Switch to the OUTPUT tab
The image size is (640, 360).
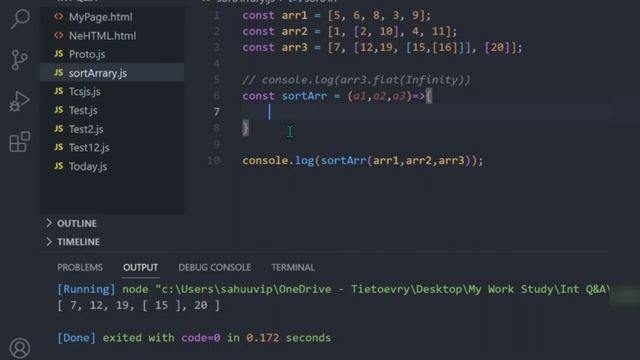click(140, 267)
